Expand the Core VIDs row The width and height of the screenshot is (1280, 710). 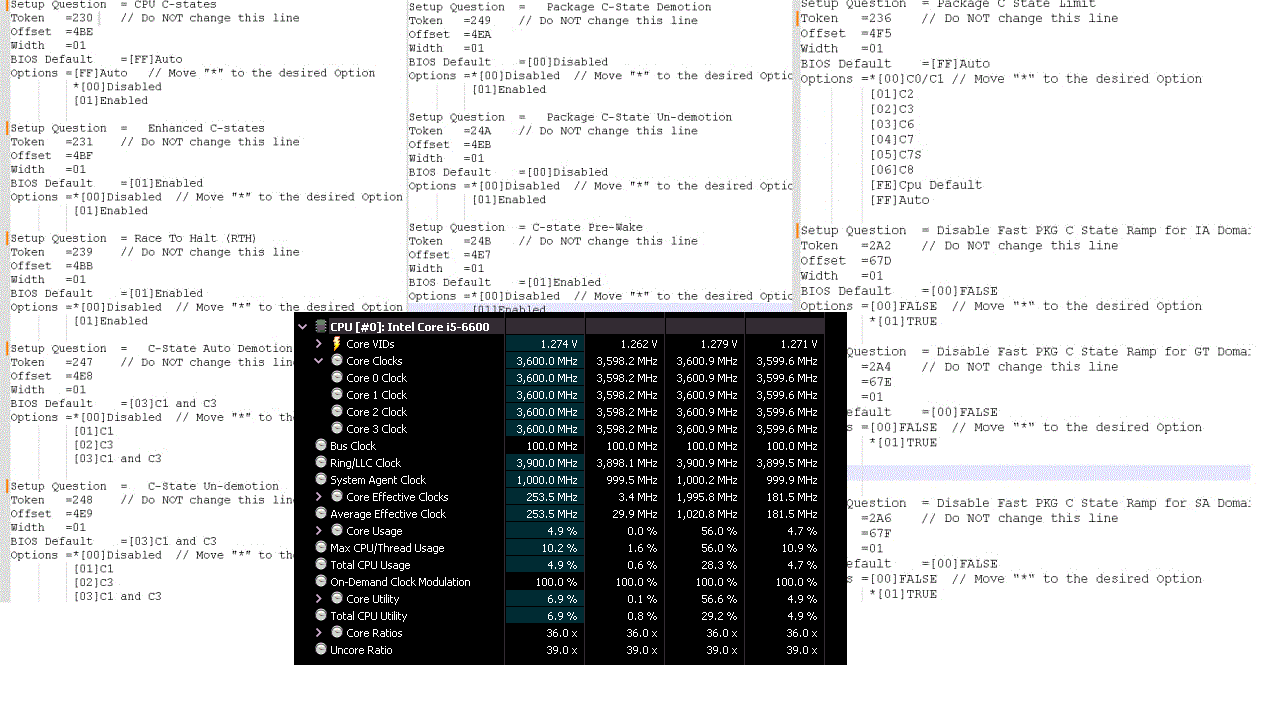tap(319, 344)
